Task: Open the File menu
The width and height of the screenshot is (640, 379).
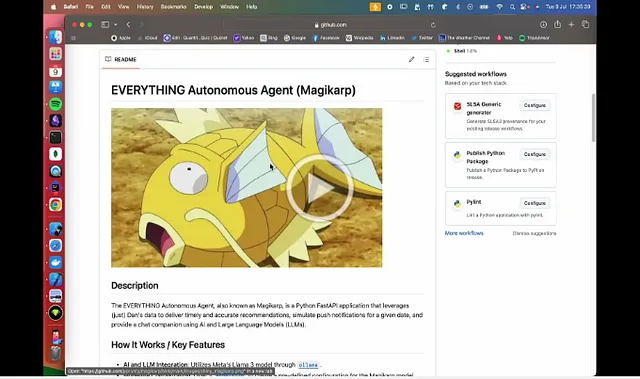Action: [89, 7]
